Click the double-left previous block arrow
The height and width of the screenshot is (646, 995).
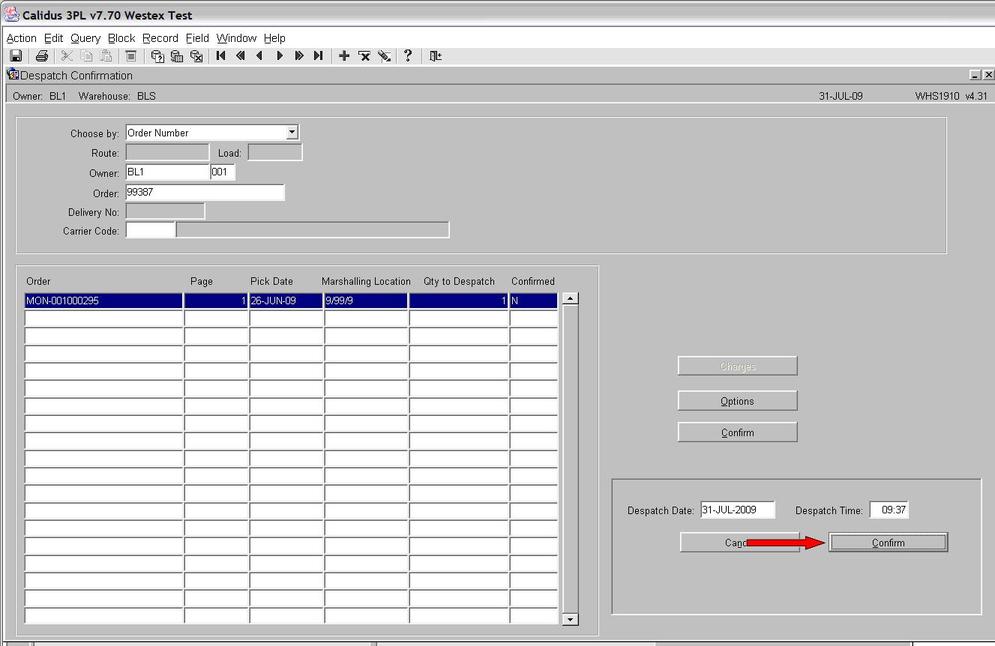pos(241,56)
